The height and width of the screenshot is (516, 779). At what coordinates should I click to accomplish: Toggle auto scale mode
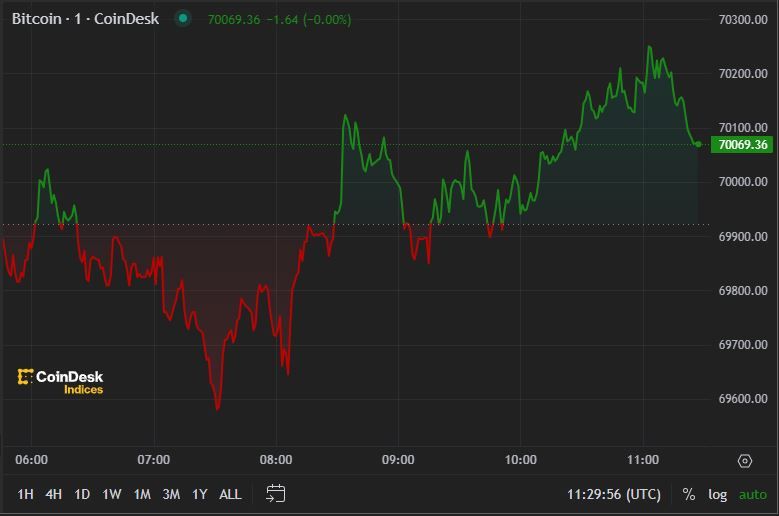point(753,495)
